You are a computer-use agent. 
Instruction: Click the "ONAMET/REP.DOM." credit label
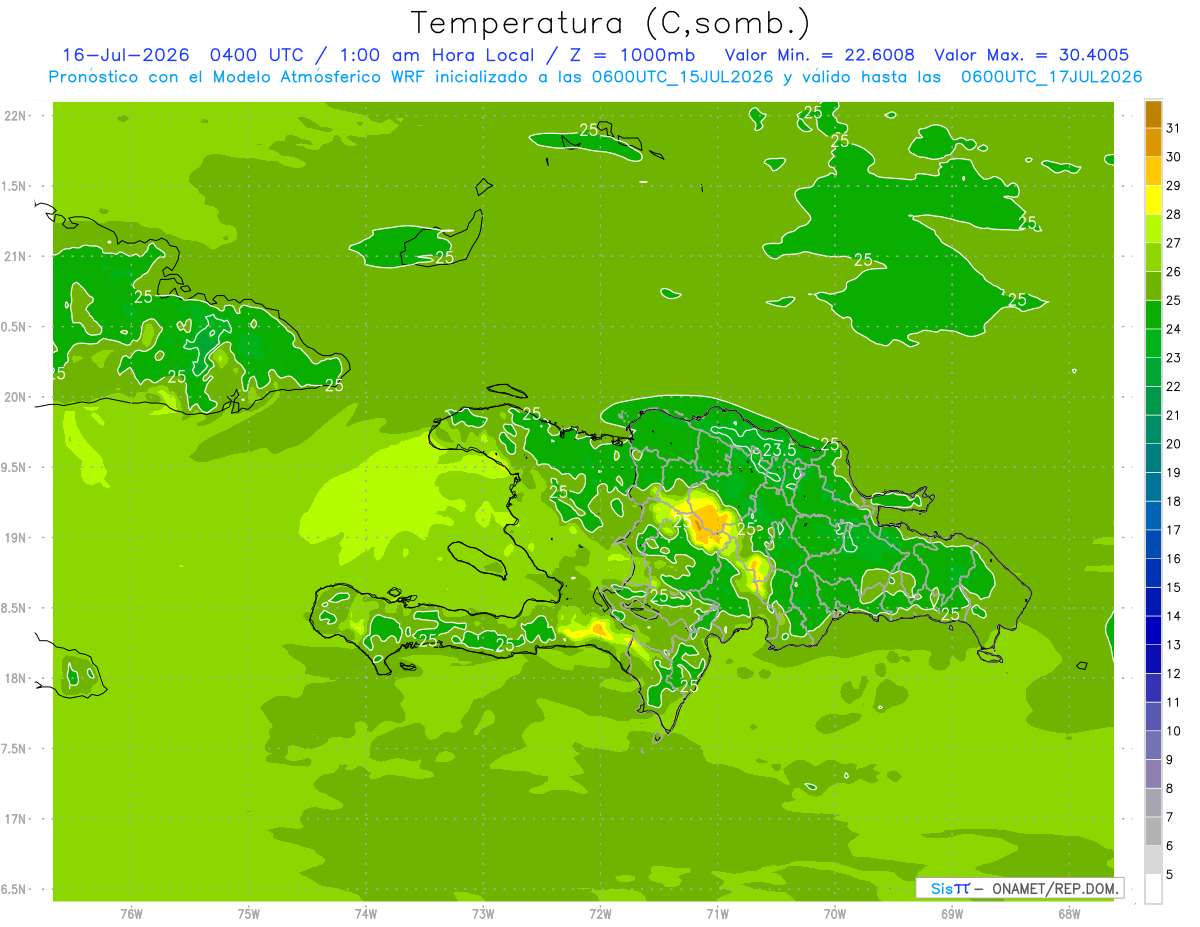coord(1053,888)
